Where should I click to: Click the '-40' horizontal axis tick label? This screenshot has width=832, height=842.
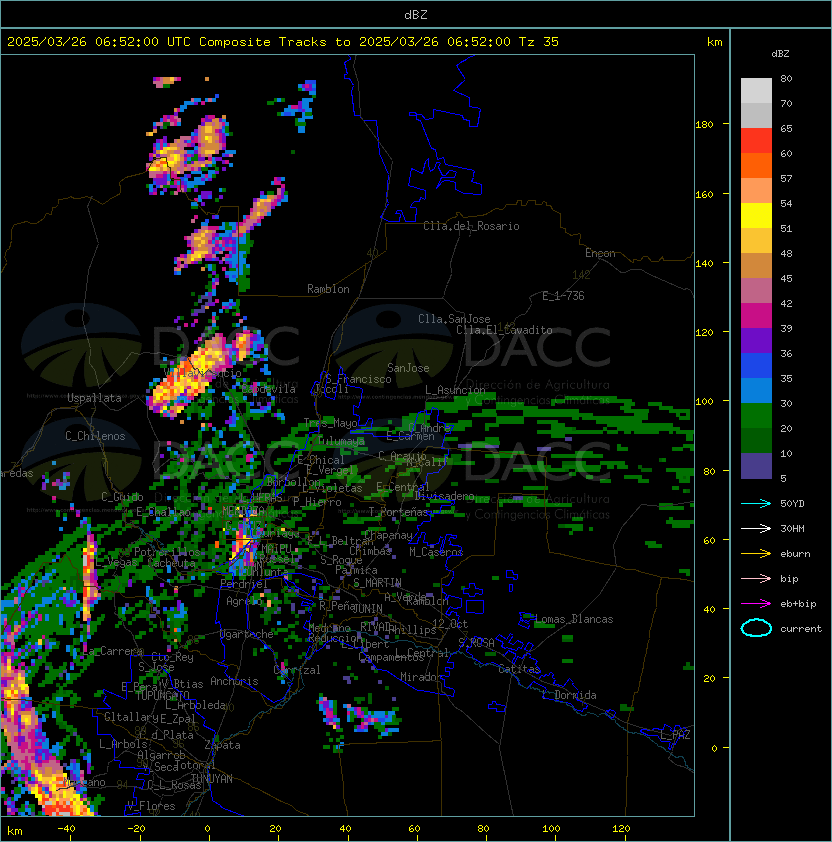coord(66,829)
